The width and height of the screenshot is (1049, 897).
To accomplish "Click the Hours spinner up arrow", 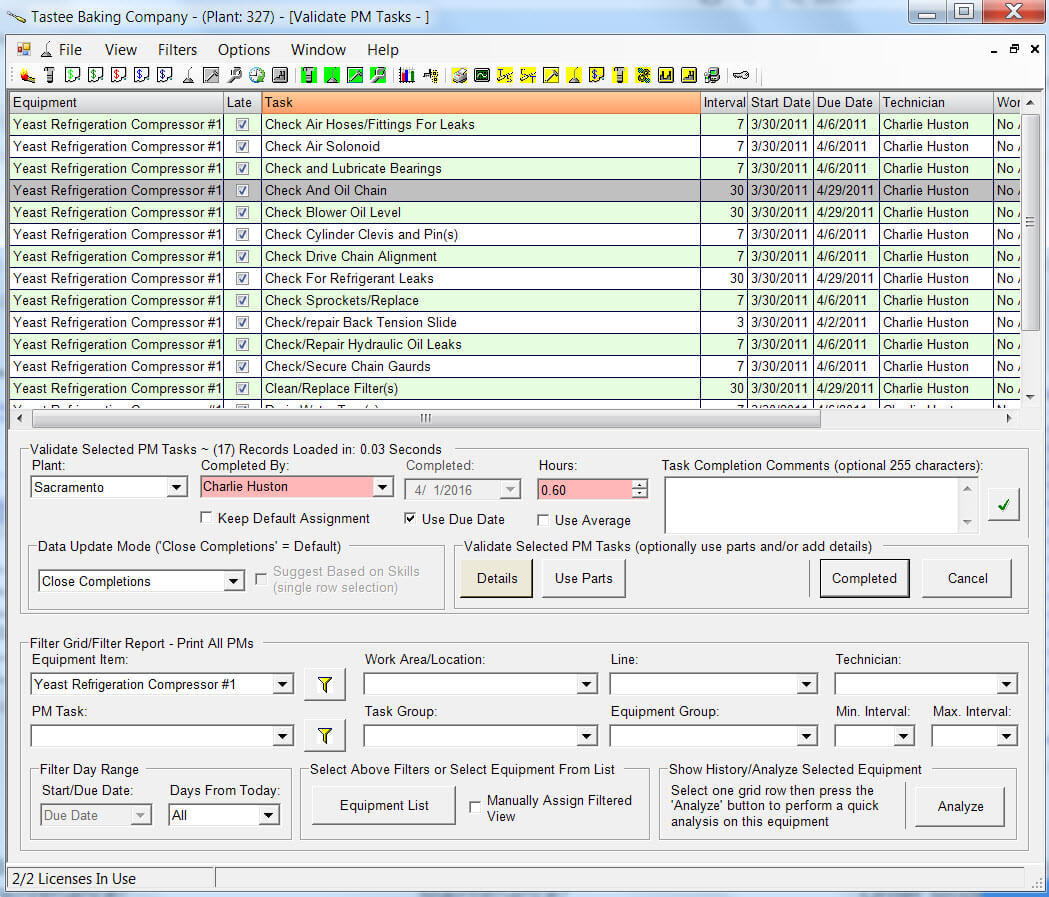I will coord(640,485).
